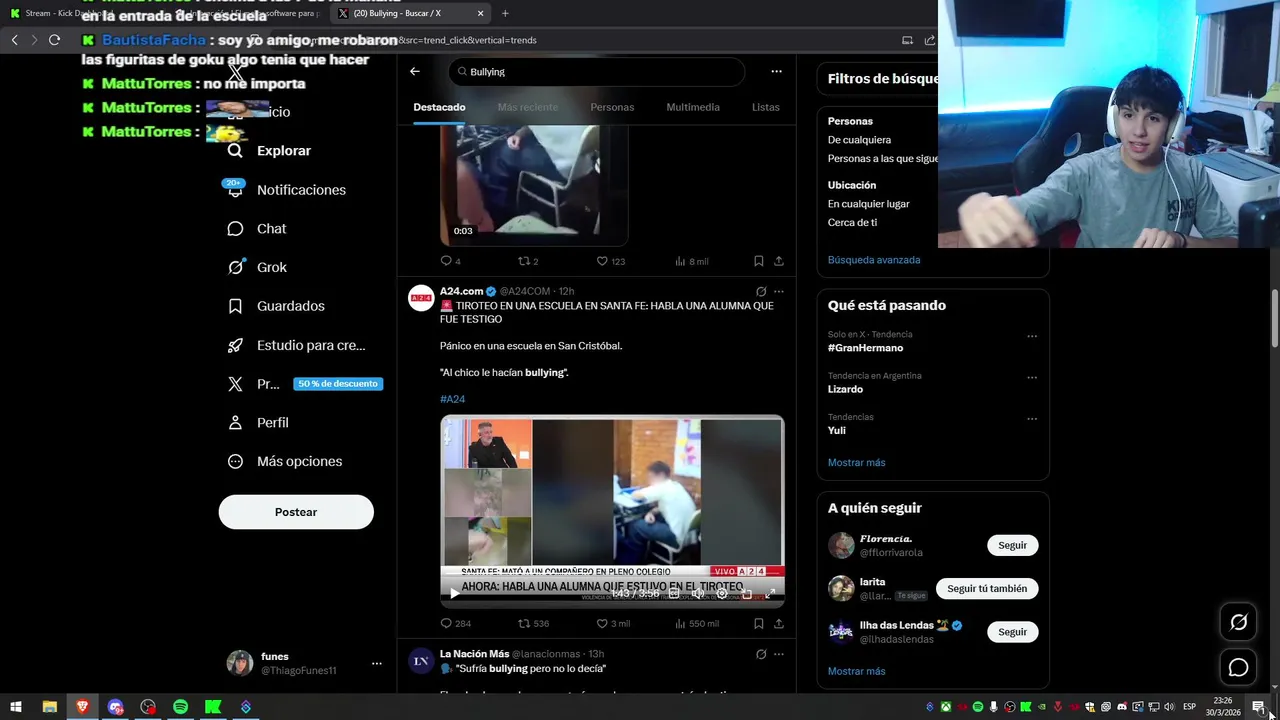Play the top post's 0:03 video thumbnail
1280x720 pixels.
tap(534, 185)
